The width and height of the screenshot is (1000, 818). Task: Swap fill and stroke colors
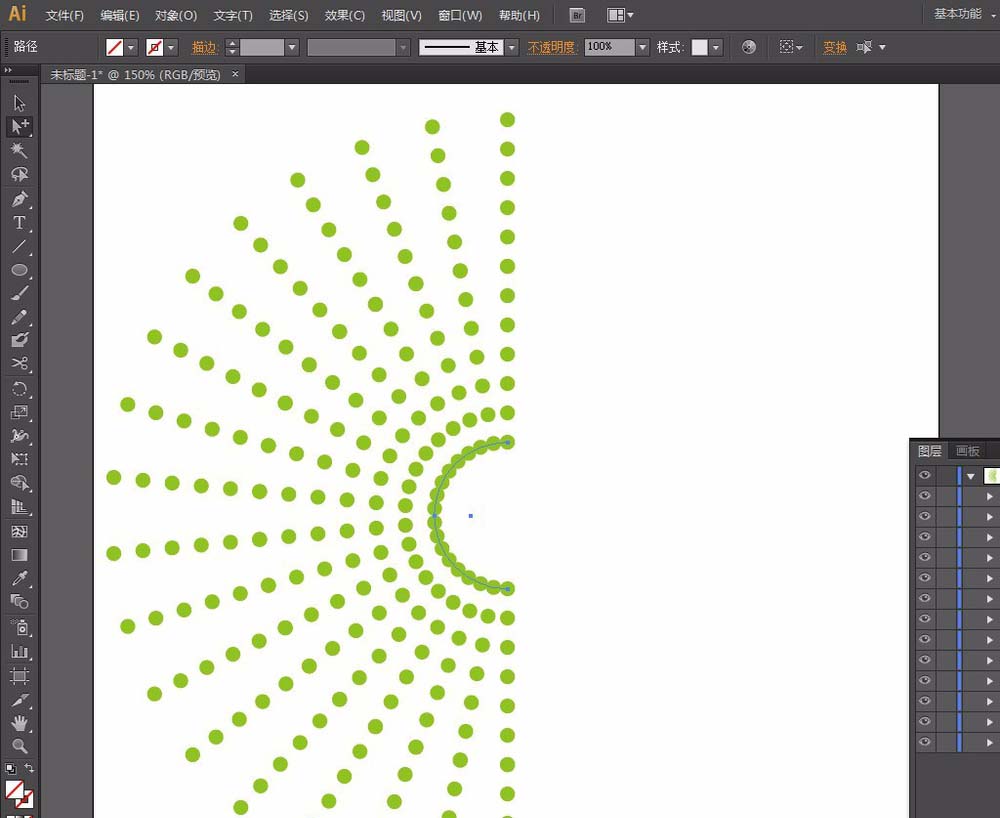(29, 768)
